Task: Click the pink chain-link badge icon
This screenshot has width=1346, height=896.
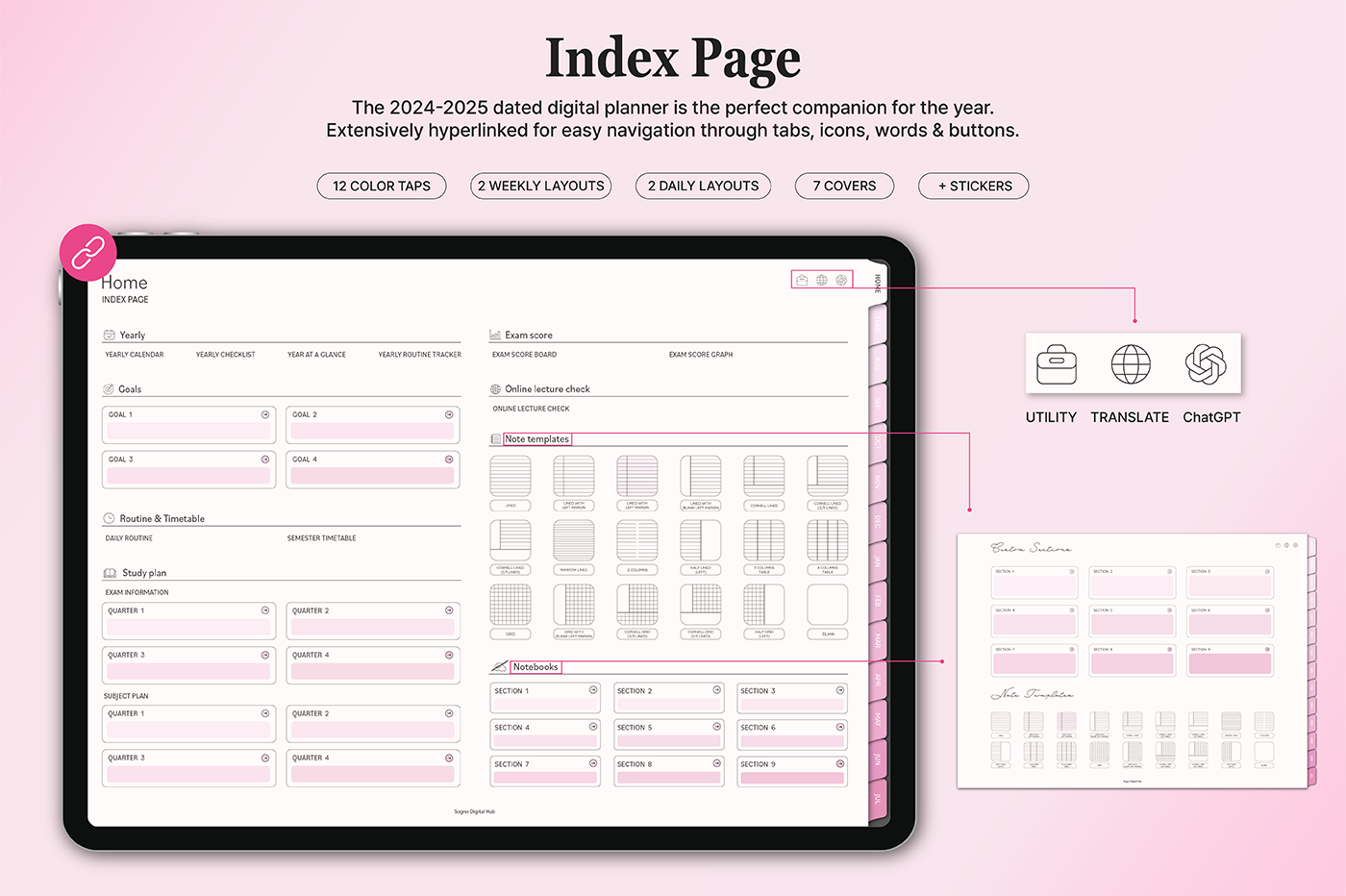Action: 87,253
